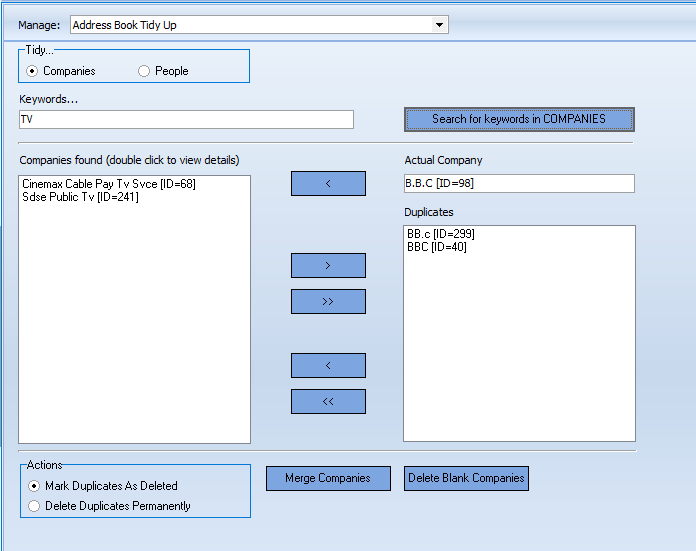Click the single left arrow beside Actual Company

(328, 183)
